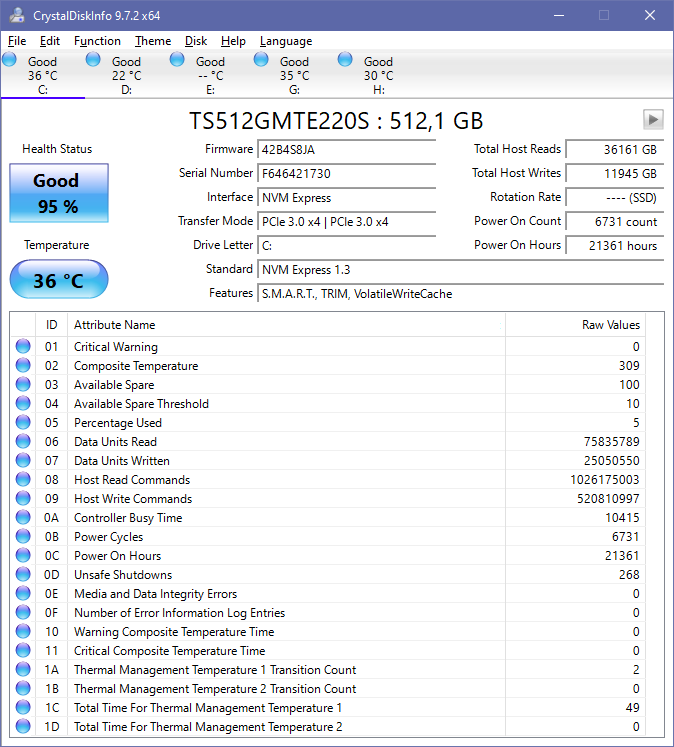Click the status orb for Host Read Commands

coord(23,479)
